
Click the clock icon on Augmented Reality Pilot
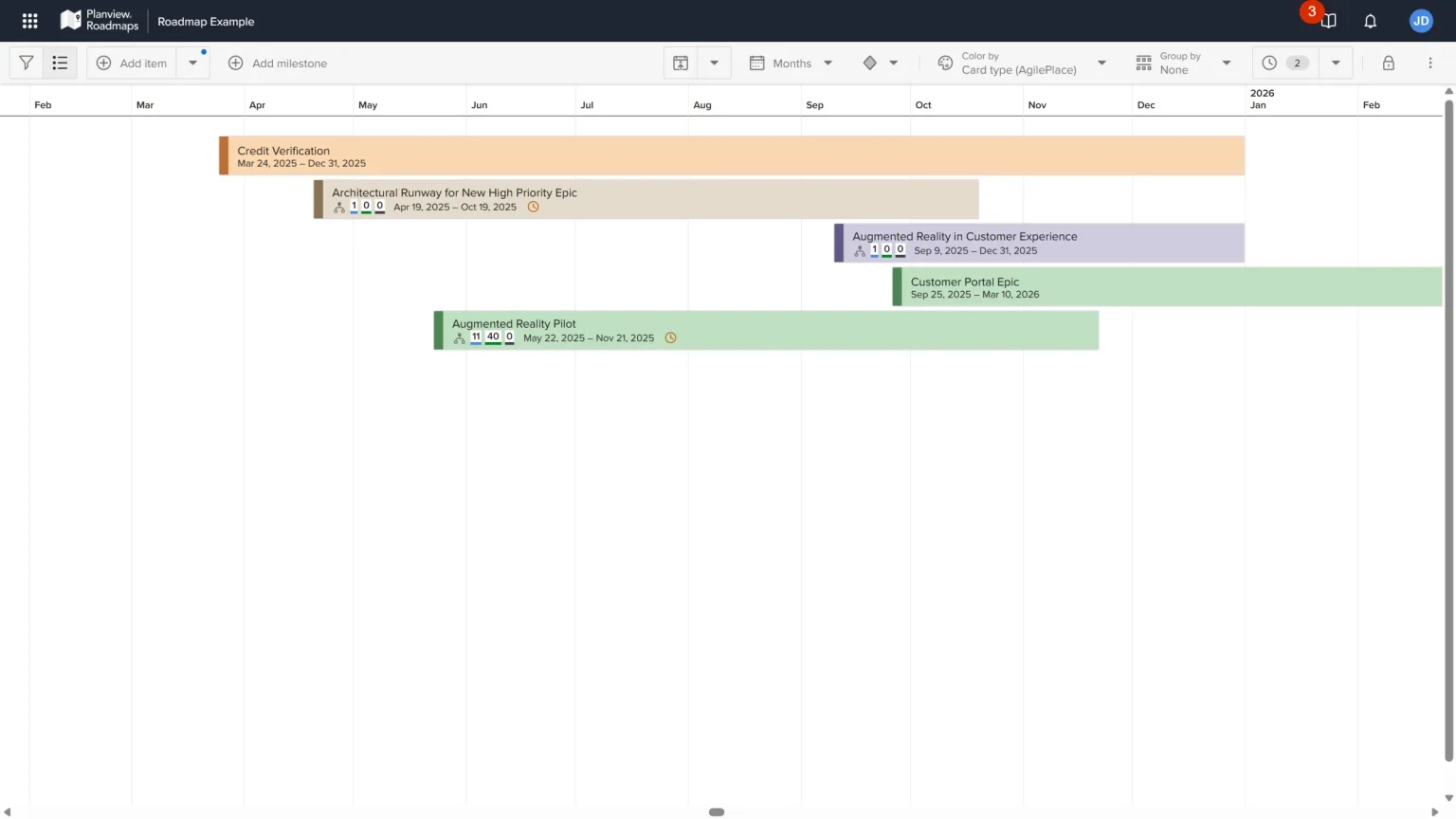pyautogui.click(x=670, y=337)
